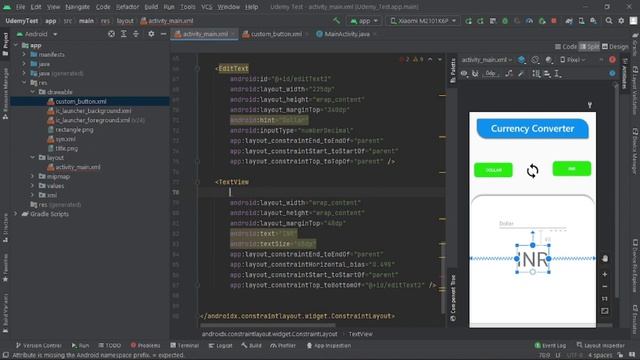Open the Navigate menu
Screen dimensions: 640x360
click(77, 7)
